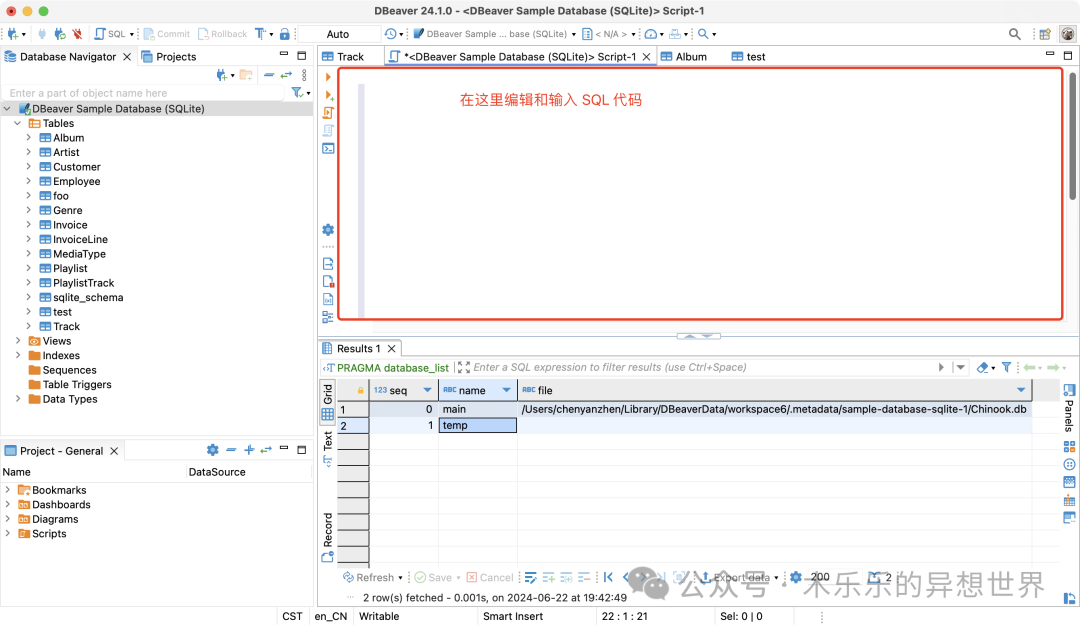Open the seq column sort dropdown

click(x=427, y=390)
